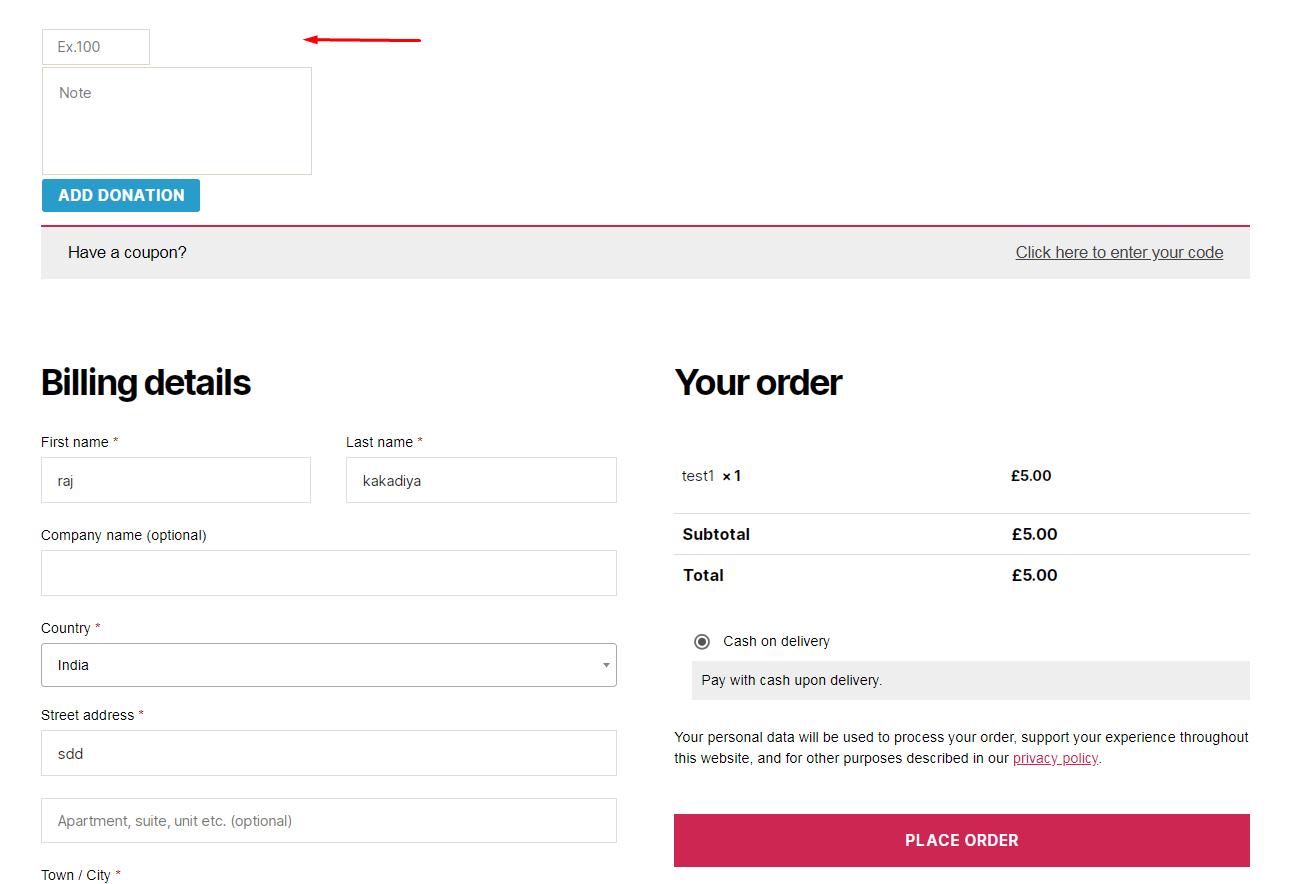
Task: Click the dropdown arrow in the Country field
Action: click(x=605, y=665)
